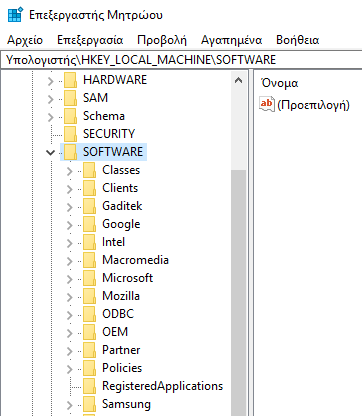The height and width of the screenshot is (416, 362).
Task: Click the tree scrollbar up arrow
Action: point(238,80)
